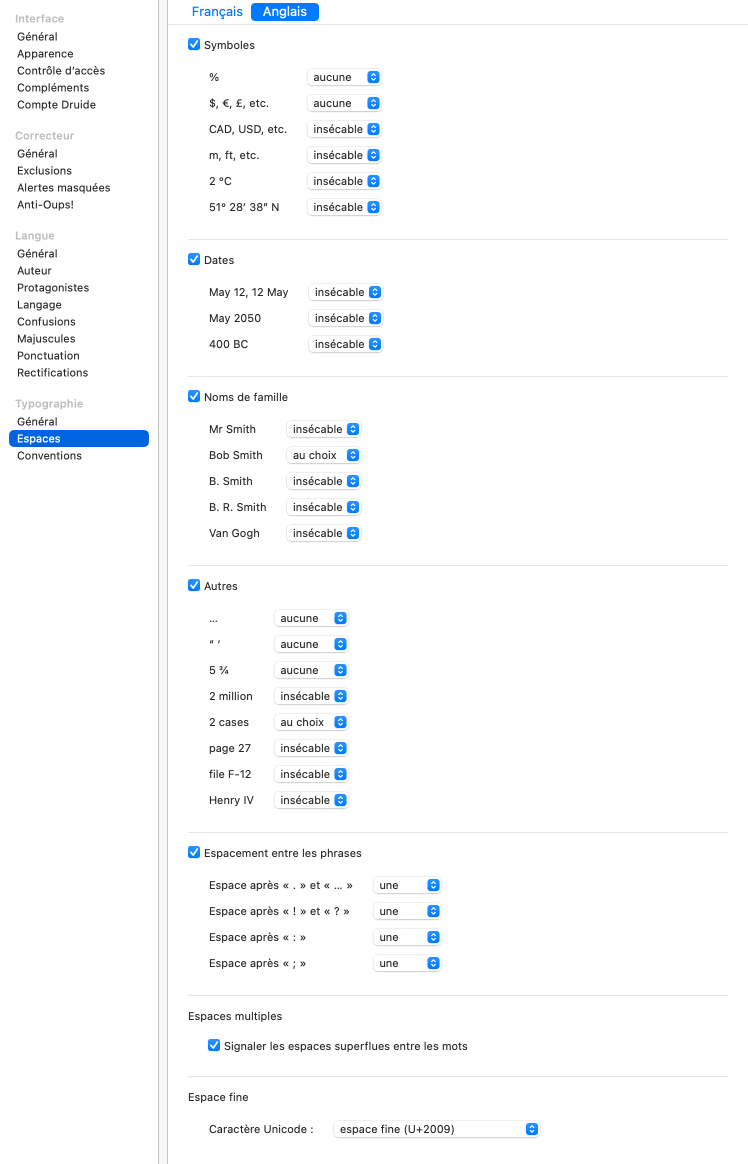Open dropdown for Espace après « : »
The width and height of the screenshot is (748, 1164).
pos(407,937)
